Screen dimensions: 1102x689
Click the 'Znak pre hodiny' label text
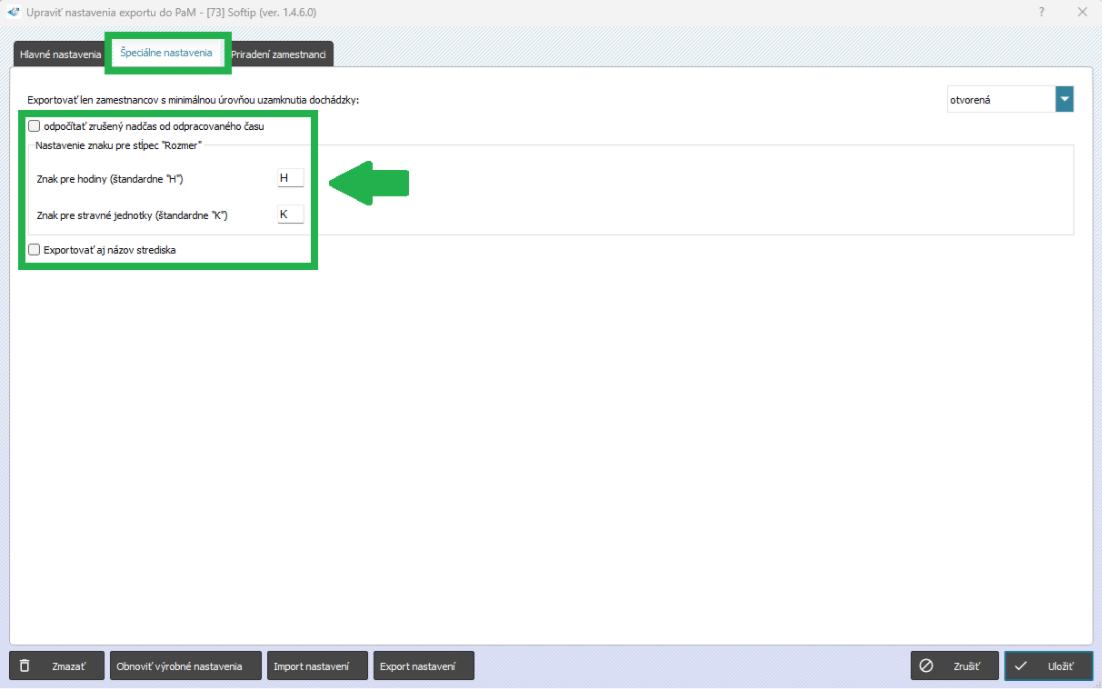pos(110,179)
